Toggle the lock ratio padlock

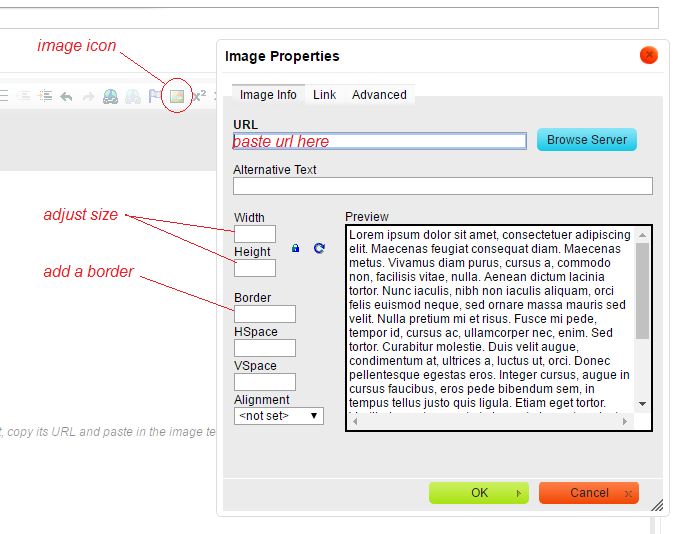tap(296, 248)
